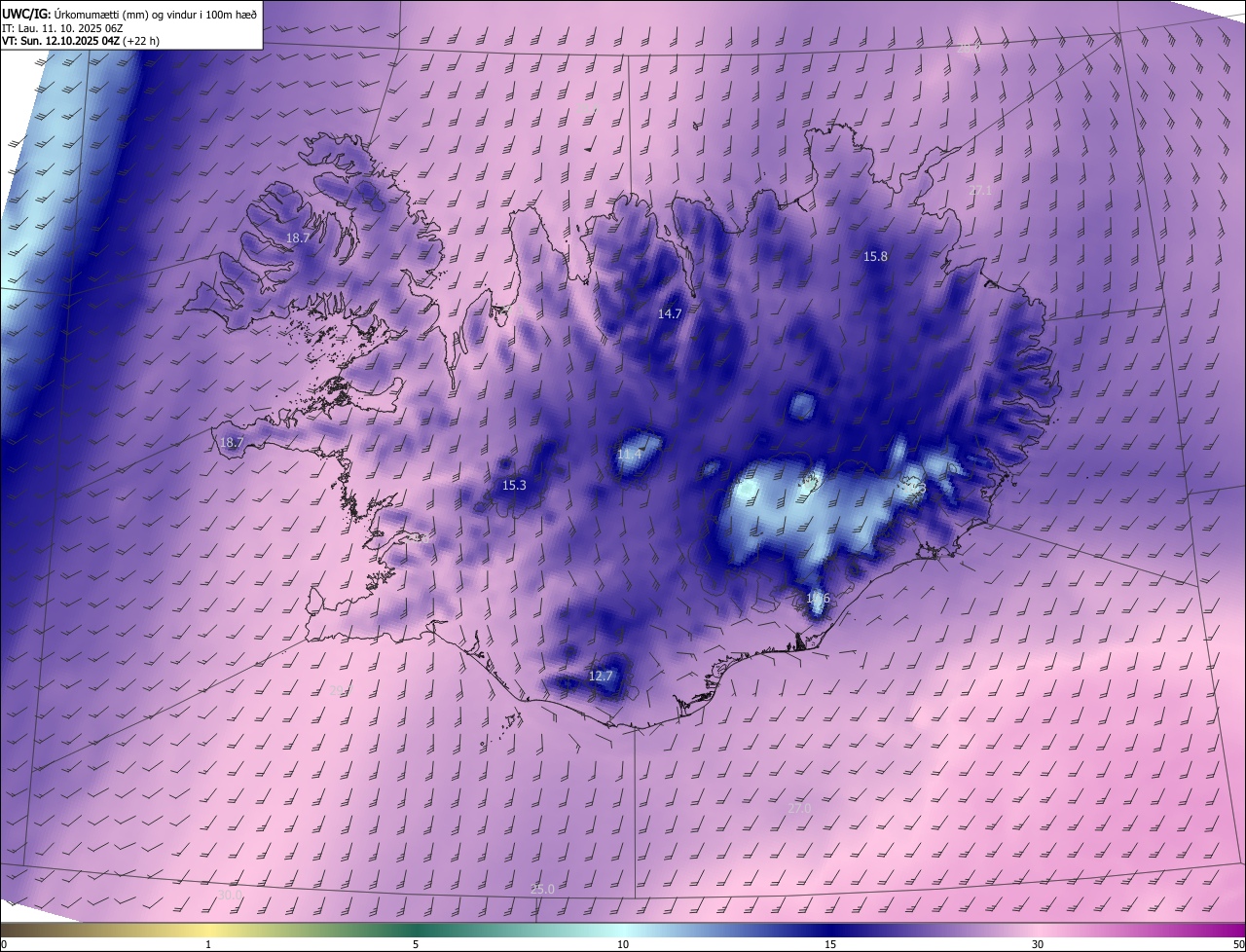The image size is (1246, 952).
Task: Click the colorbar tick label 50
Action: [1238, 944]
